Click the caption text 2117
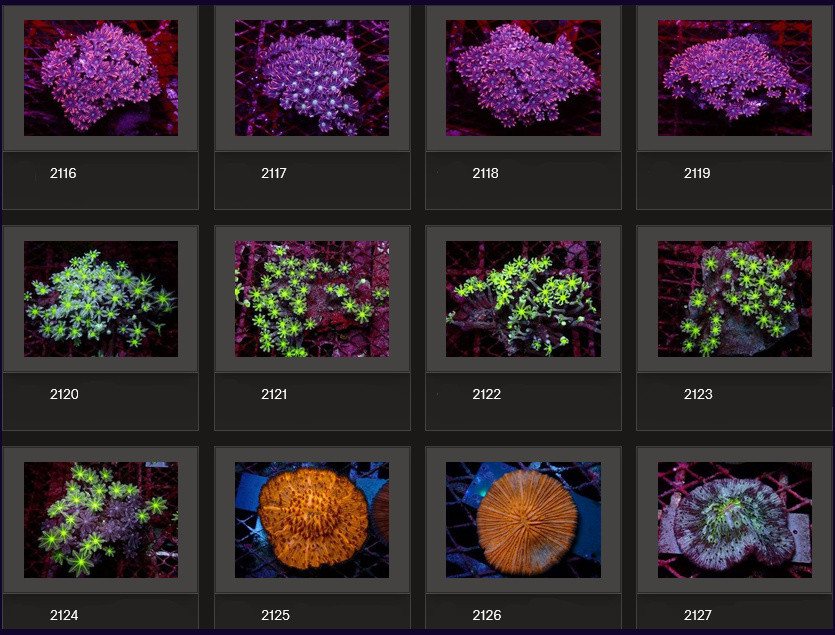The width and height of the screenshot is (835, 635). [274, 173]
